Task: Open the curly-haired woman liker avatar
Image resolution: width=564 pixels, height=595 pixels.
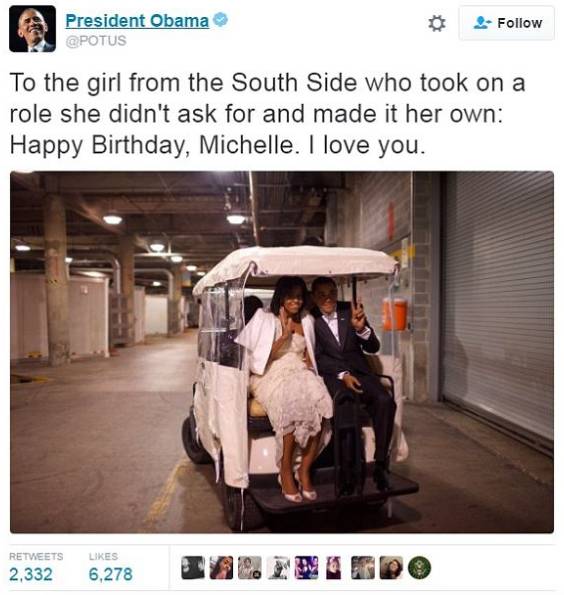Action: (391, 568)
